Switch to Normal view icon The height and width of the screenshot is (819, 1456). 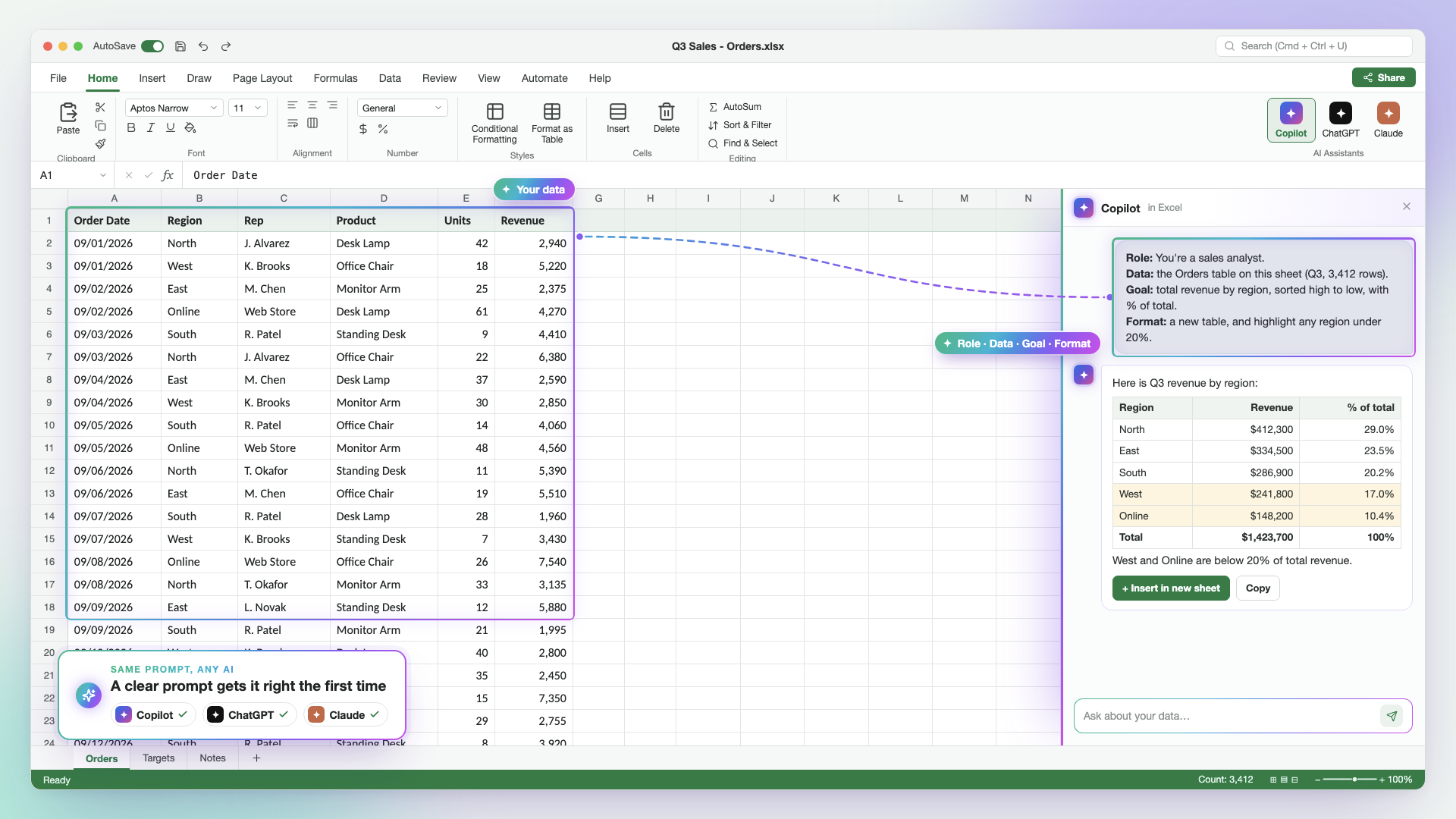(x=1273, y=780)
